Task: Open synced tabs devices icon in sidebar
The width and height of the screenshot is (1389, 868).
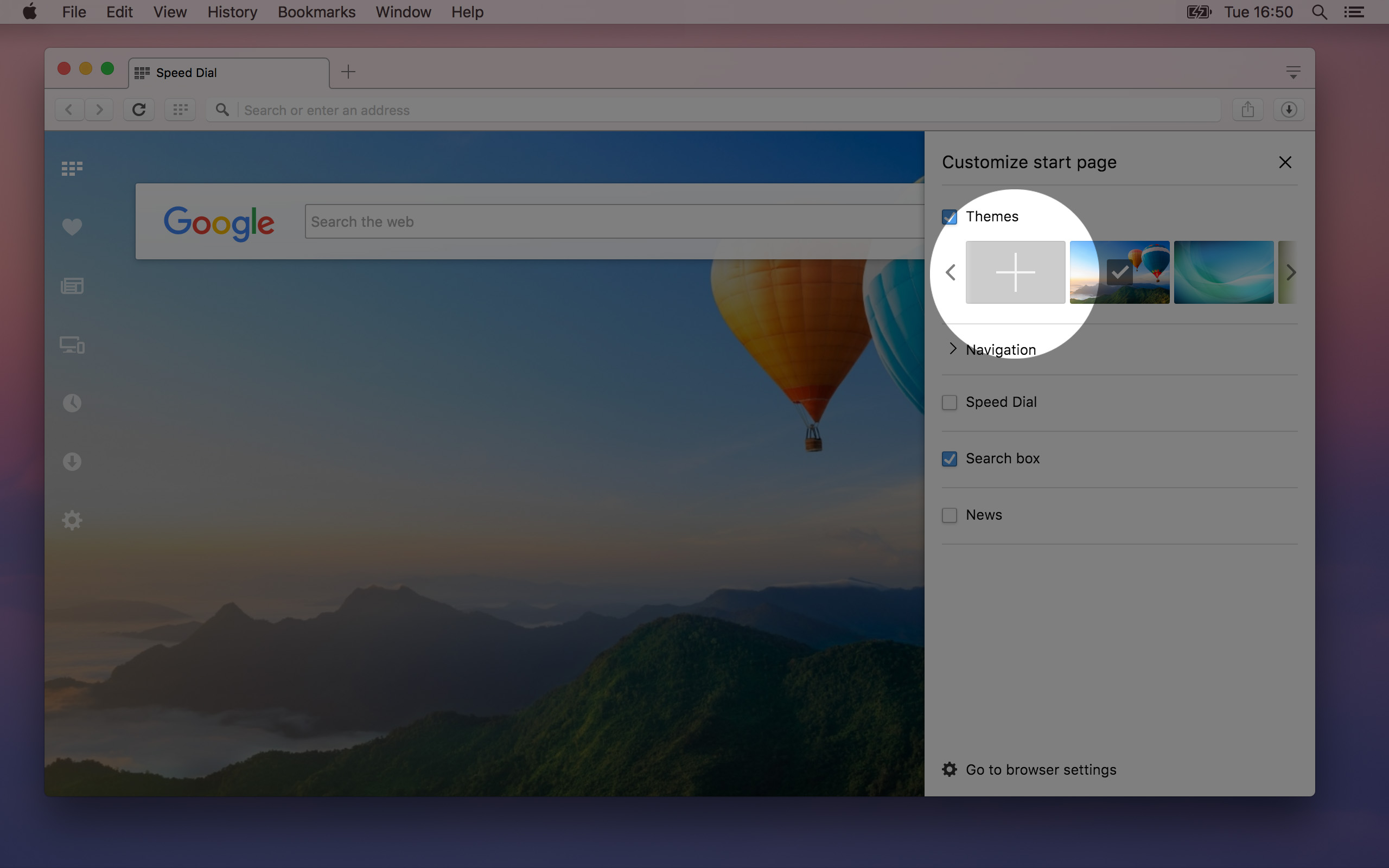Action: pos(72,344)
